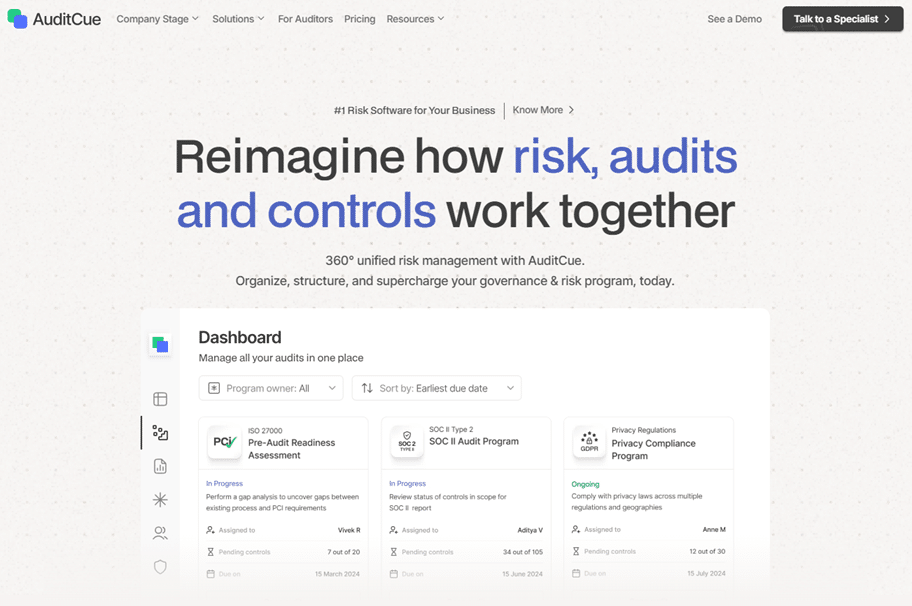Select the audit programs icon in the sidebar
Screen dimensions: 912x606
pos(160,433)
